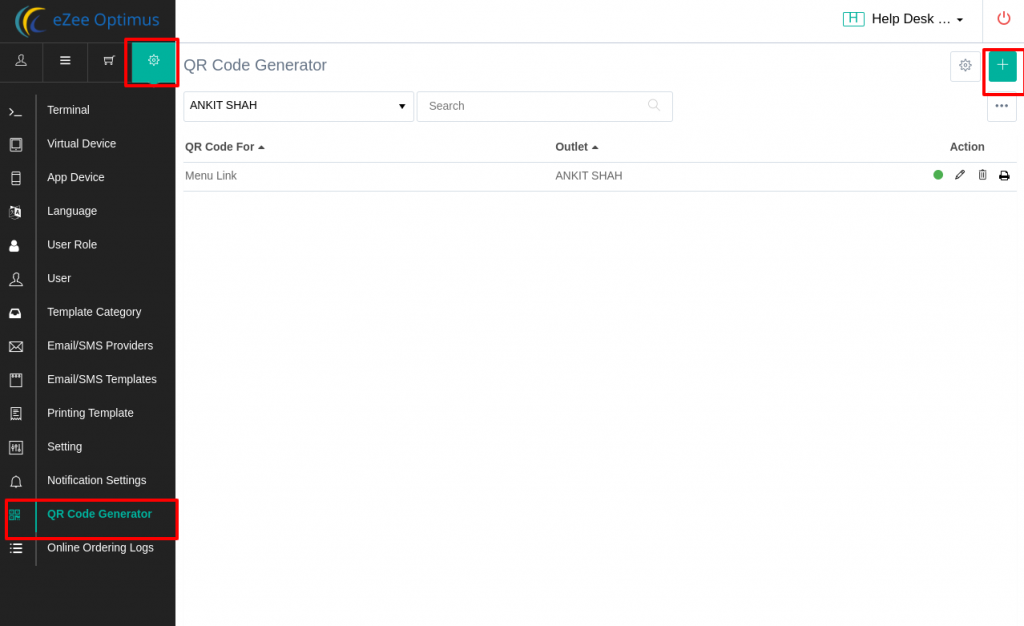The image size is (1024, 626).
Task: Open the three-dots more options button
Action: click(x=1002, y=106)
